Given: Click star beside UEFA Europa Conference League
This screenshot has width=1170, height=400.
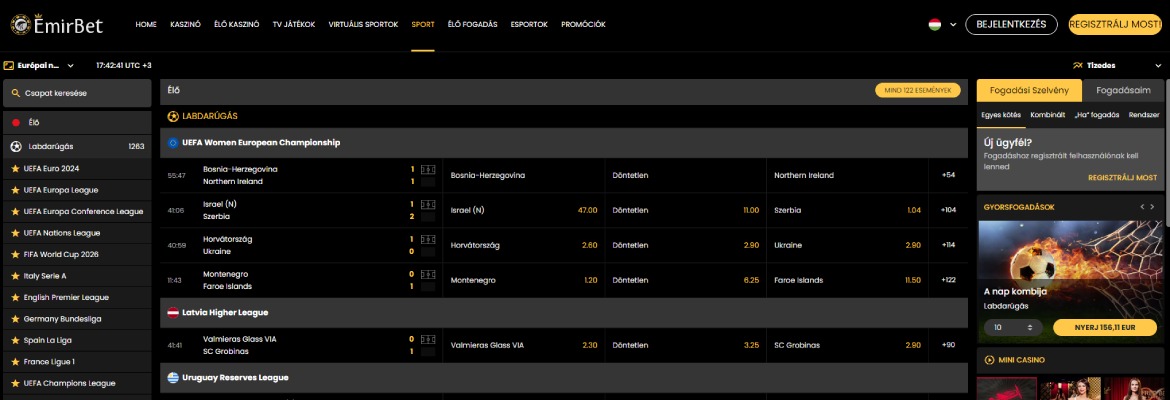Looking at the screenshot, I should point(16,212).
